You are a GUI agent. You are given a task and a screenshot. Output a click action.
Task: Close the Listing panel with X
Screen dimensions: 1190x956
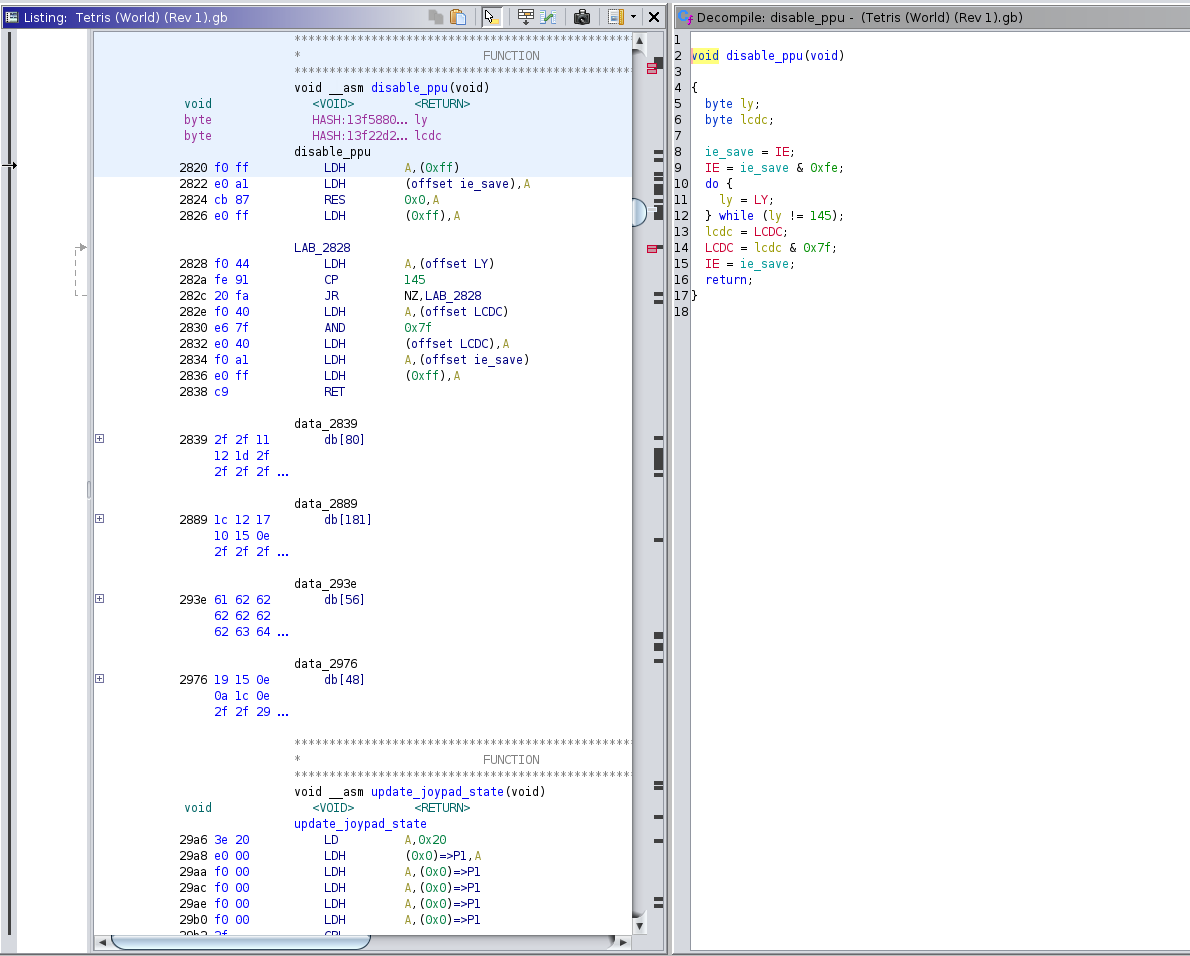tap(654, 17)
